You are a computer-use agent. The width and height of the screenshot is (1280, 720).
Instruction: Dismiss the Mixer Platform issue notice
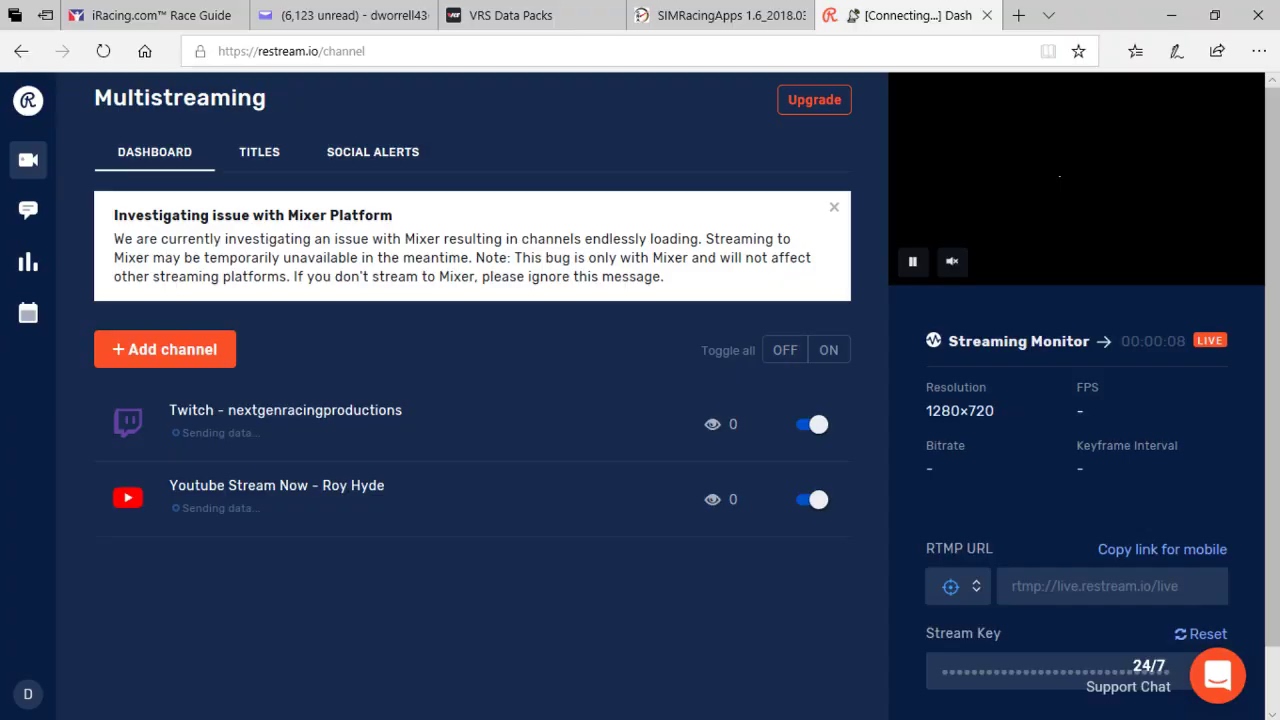(x=834, y=207)
